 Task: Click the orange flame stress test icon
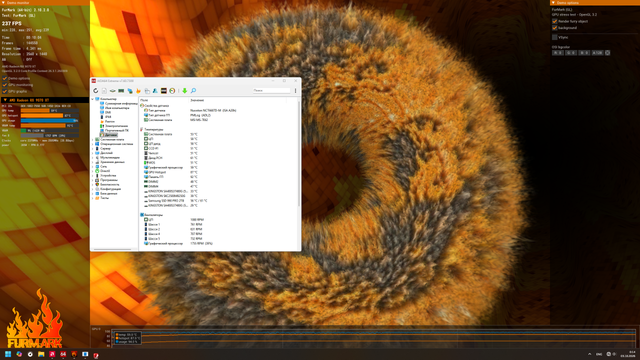138,91
